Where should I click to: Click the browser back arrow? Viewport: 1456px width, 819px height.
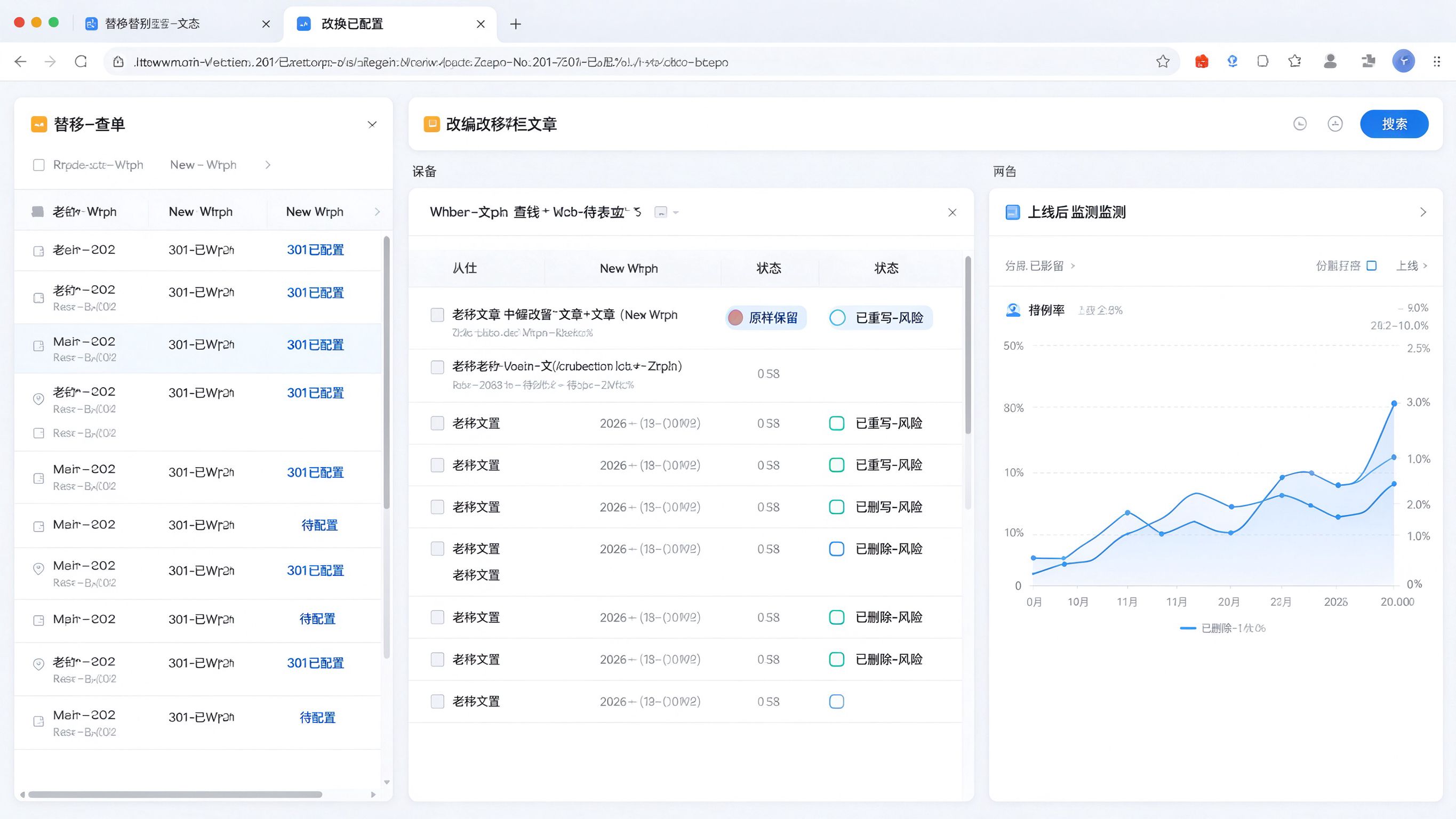[x=20, y=62]
